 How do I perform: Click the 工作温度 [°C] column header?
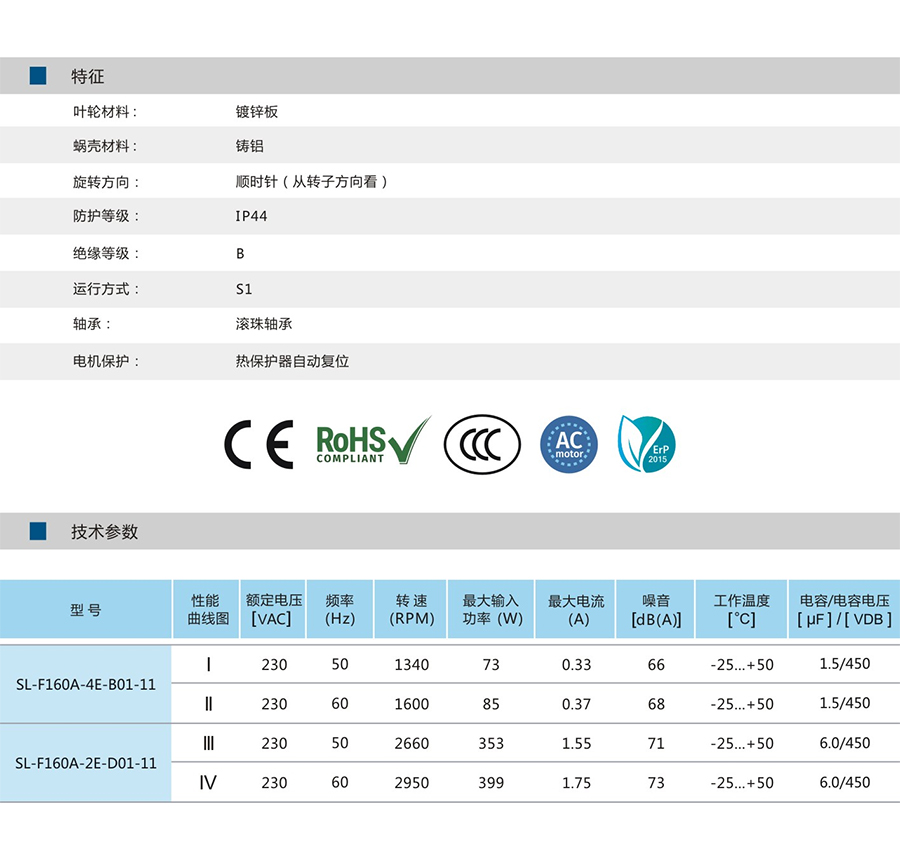(x=742, y=609)
